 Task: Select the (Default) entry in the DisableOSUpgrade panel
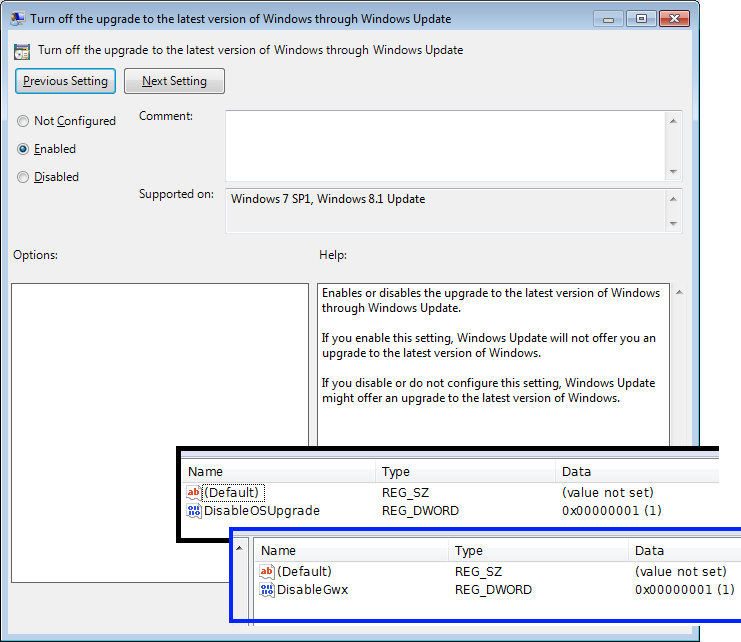click(233, 492)
